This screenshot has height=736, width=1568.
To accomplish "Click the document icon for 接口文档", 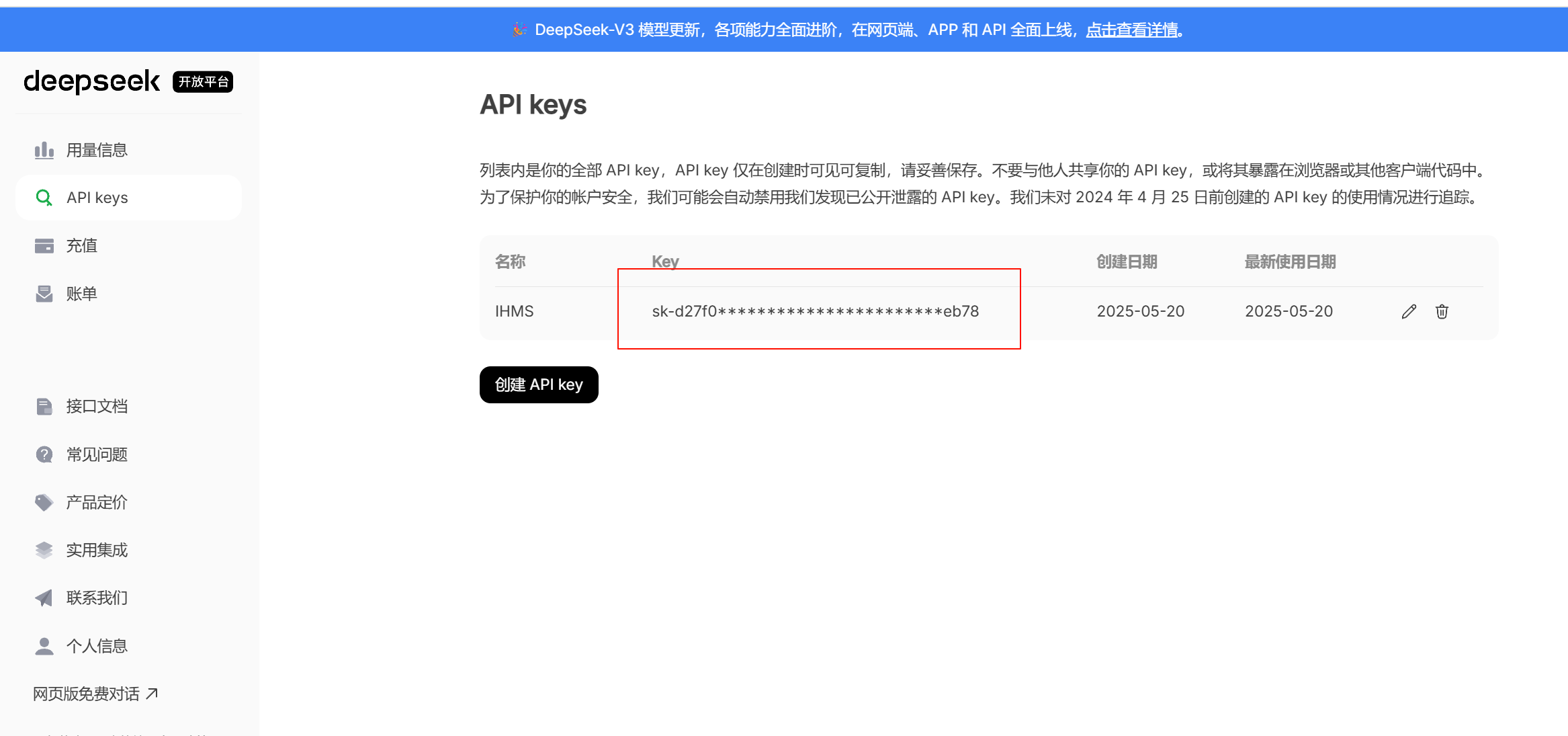I will 44,406.
